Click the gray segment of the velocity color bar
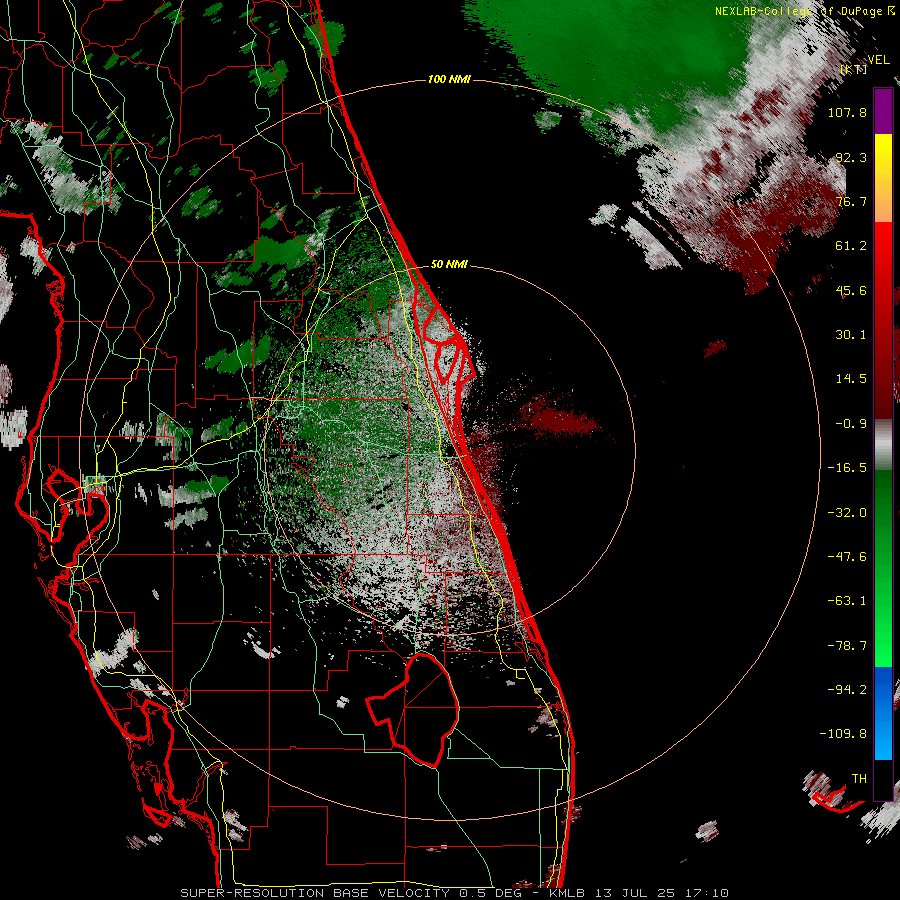The image size is (900, 900). pyautogui.click(x=883, y=445)
